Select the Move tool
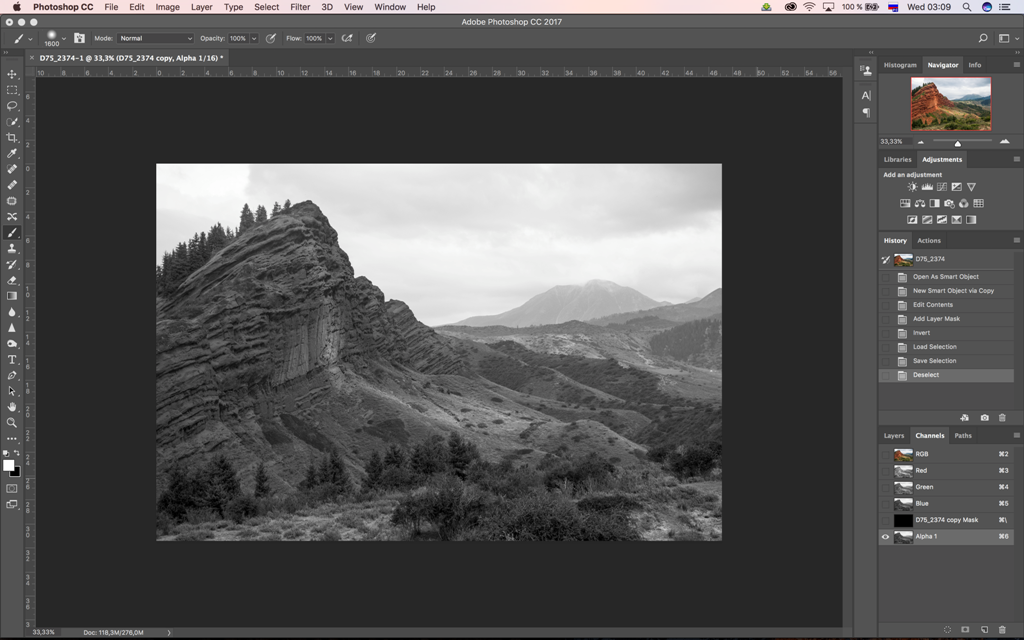Viewport: 1024px width, 640px height. [12, 74]
